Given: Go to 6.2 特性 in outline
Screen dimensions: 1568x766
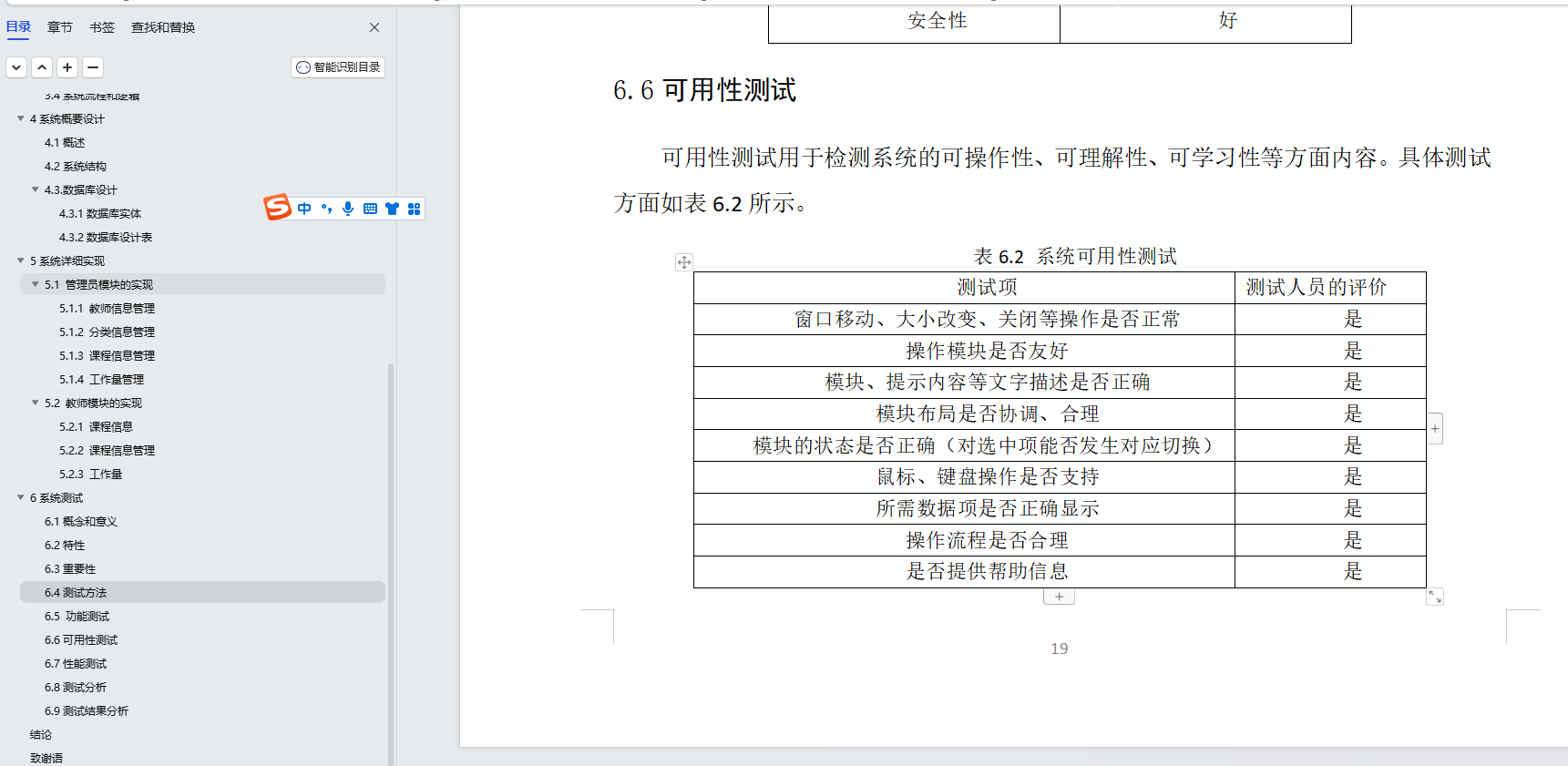Looking at the screenshot, I should (x=65, y=546).
